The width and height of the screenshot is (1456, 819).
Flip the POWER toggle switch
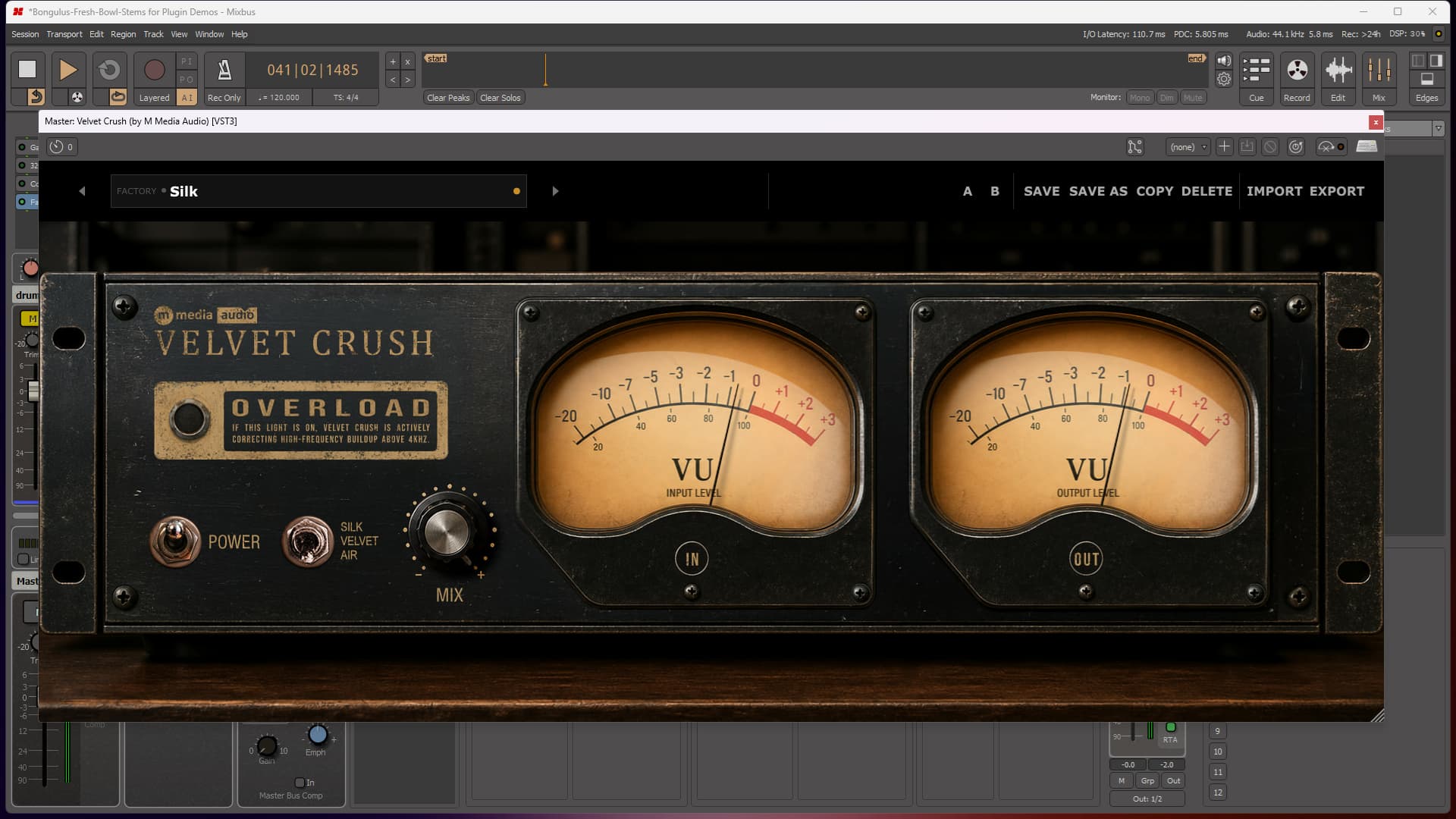(x=175, y=541)
